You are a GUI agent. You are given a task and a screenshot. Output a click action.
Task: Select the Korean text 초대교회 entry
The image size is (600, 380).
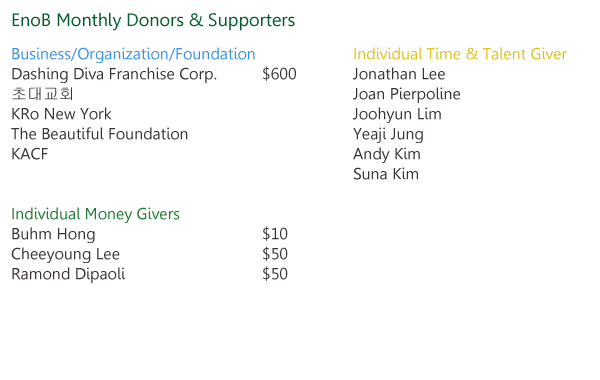click(42, 94)
